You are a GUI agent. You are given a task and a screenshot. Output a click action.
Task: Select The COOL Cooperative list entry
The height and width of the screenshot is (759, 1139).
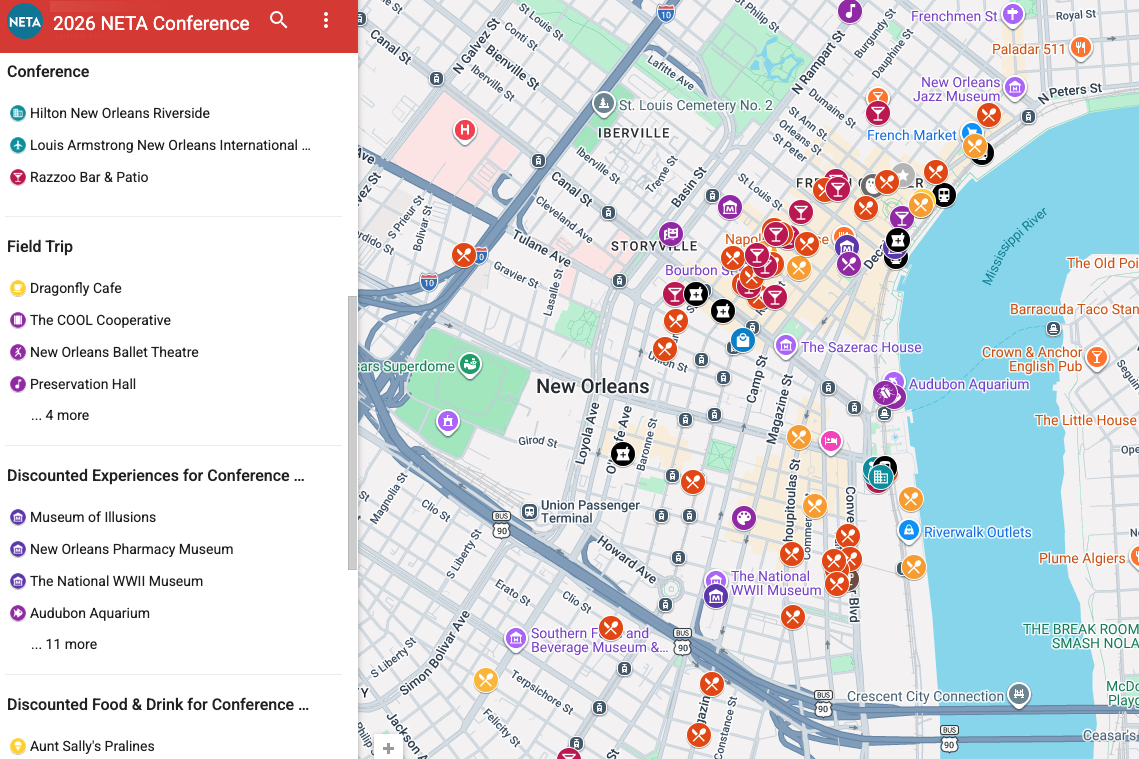coord(91,320)
